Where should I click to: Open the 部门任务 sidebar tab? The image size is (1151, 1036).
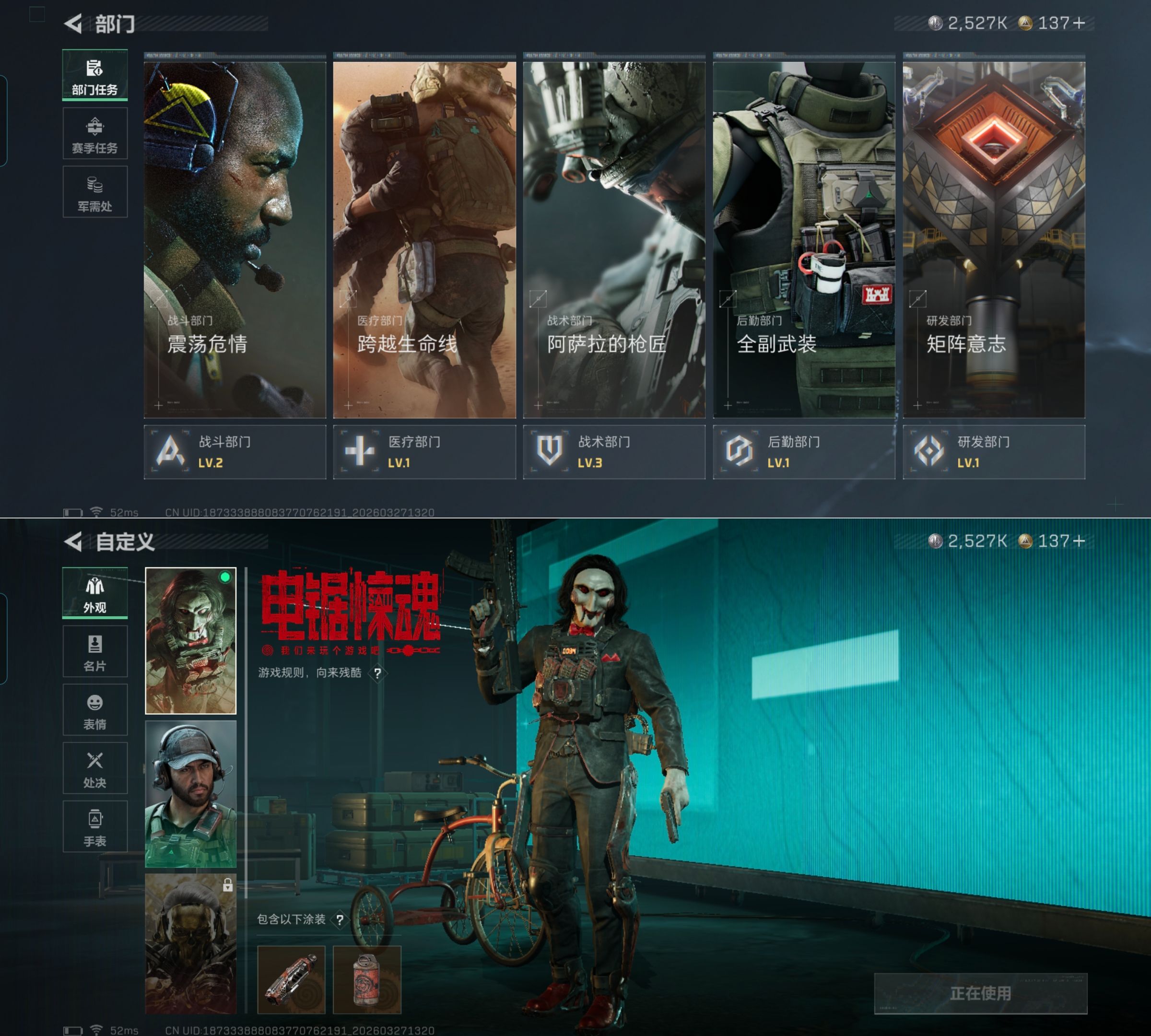pos(94,76)
